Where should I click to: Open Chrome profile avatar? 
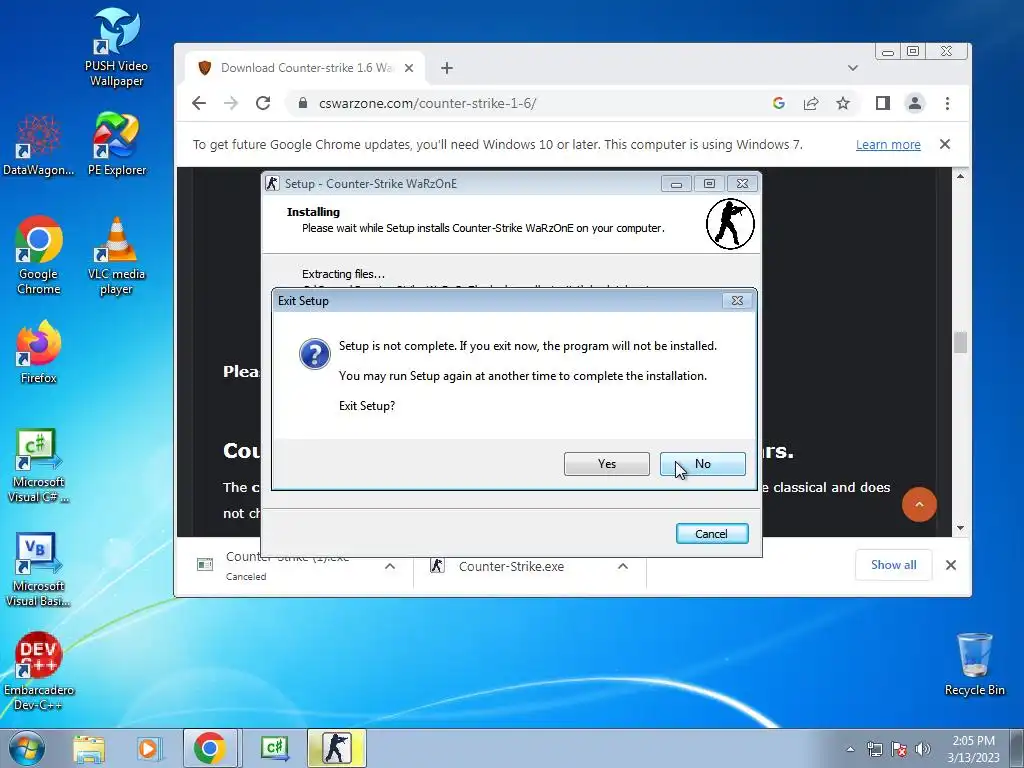click(x=915, y=103)
